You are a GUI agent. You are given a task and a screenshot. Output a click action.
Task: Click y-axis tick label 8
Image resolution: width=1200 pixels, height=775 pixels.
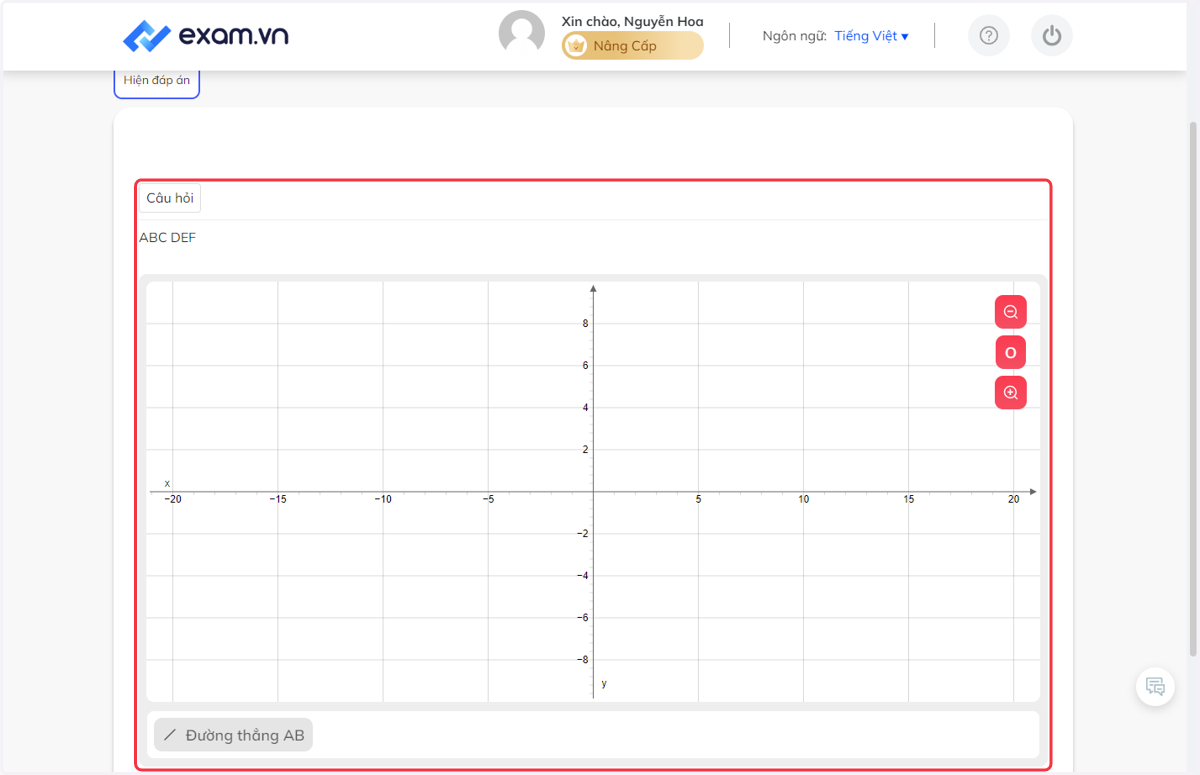point(585,324)
